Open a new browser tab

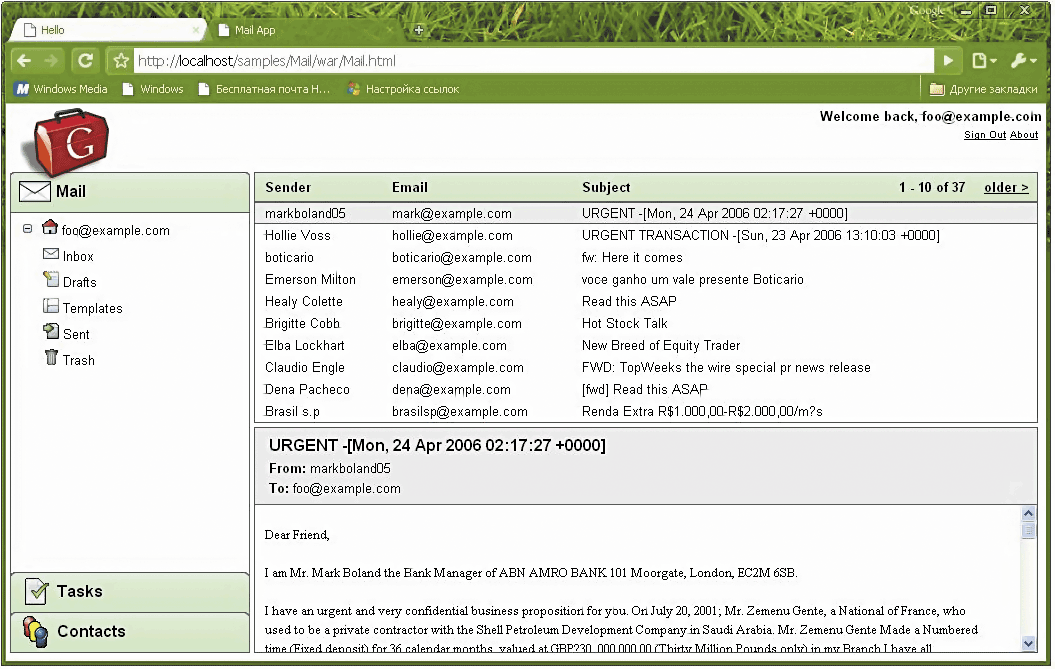click(419, 30)
